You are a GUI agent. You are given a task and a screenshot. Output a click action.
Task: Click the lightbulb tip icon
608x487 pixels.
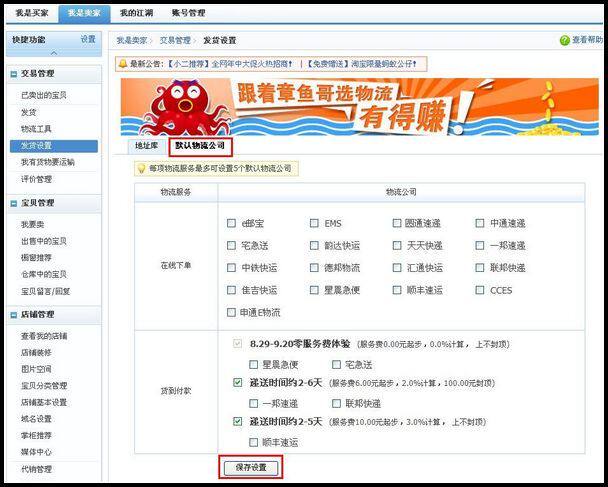click(x=141, y=169)
